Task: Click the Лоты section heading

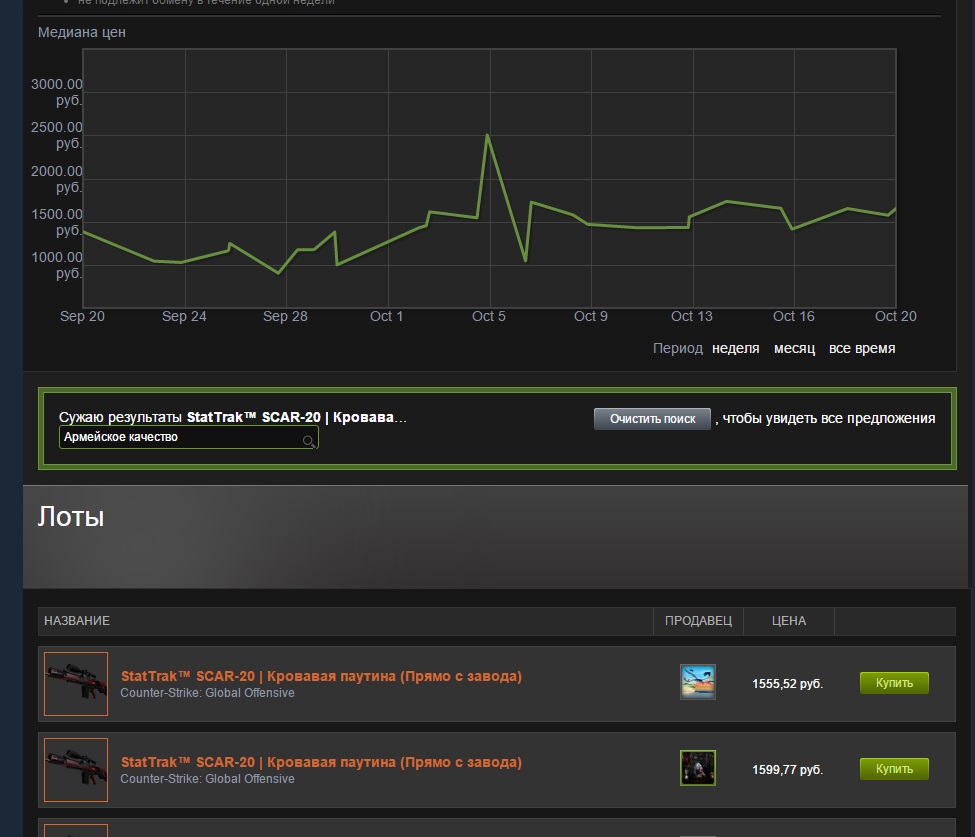Action: (71, 516)
